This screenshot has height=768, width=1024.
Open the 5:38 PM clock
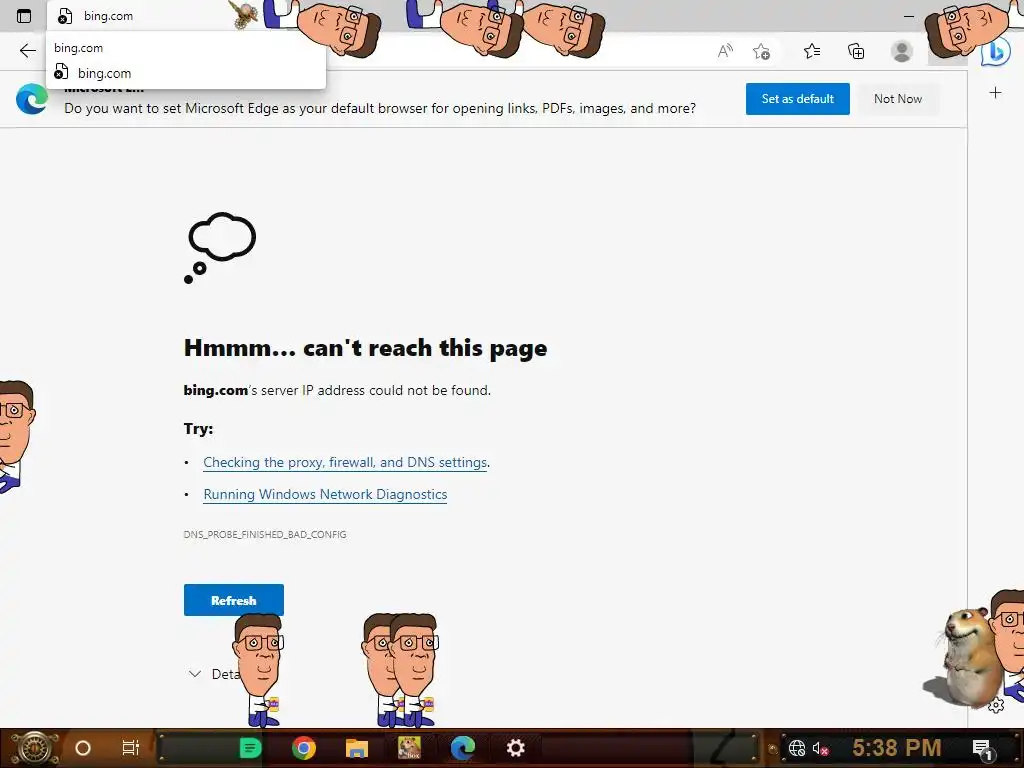[x=897, y=748]
